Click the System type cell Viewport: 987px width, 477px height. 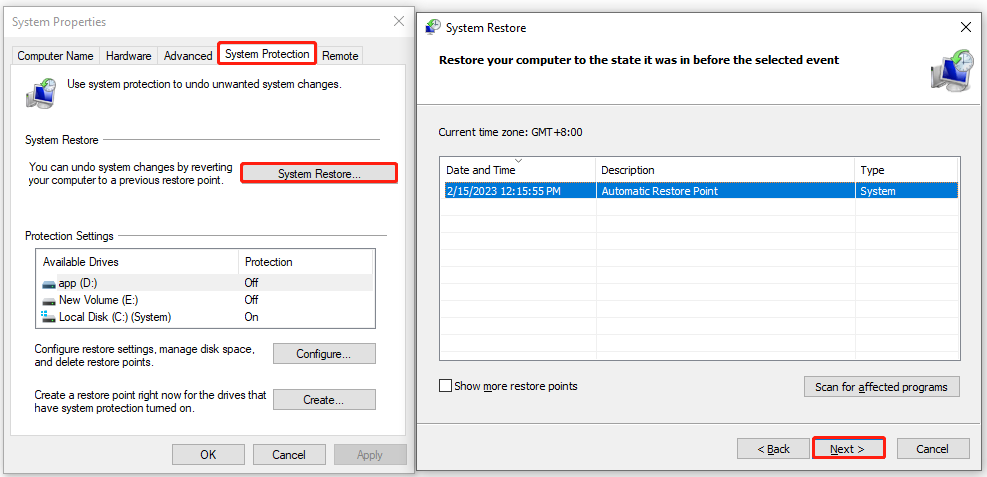[906, 191]
